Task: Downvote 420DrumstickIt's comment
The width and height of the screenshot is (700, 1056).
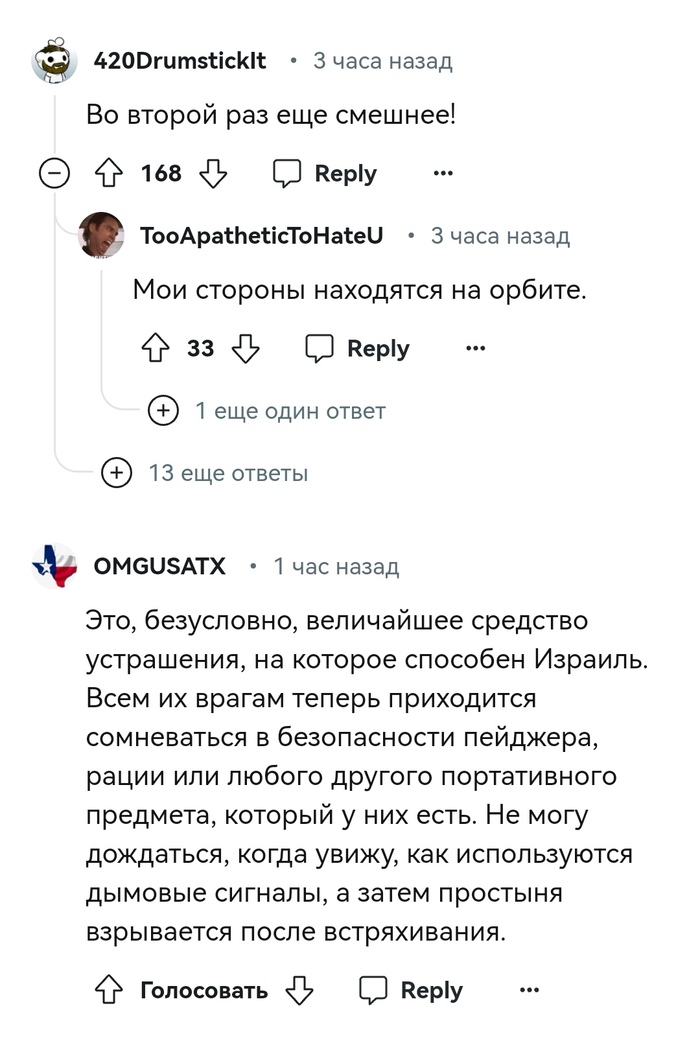Action: [213, 174]
